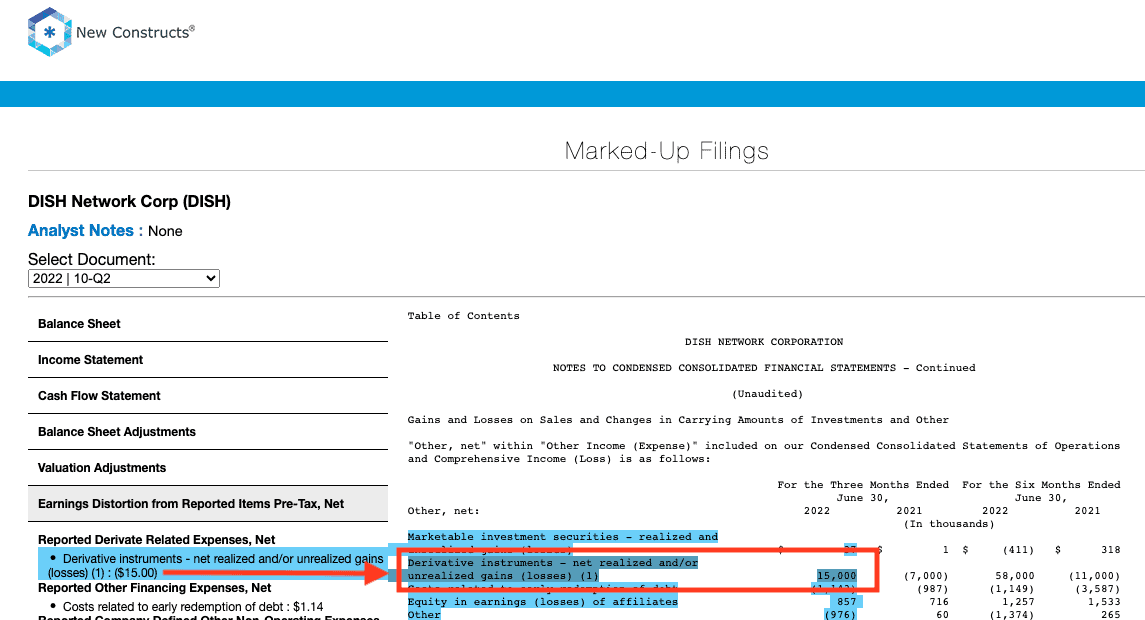Click the Gains and Losses on Sales heading
Viewport: 1145px width, 620px height.
coord(678,420)
